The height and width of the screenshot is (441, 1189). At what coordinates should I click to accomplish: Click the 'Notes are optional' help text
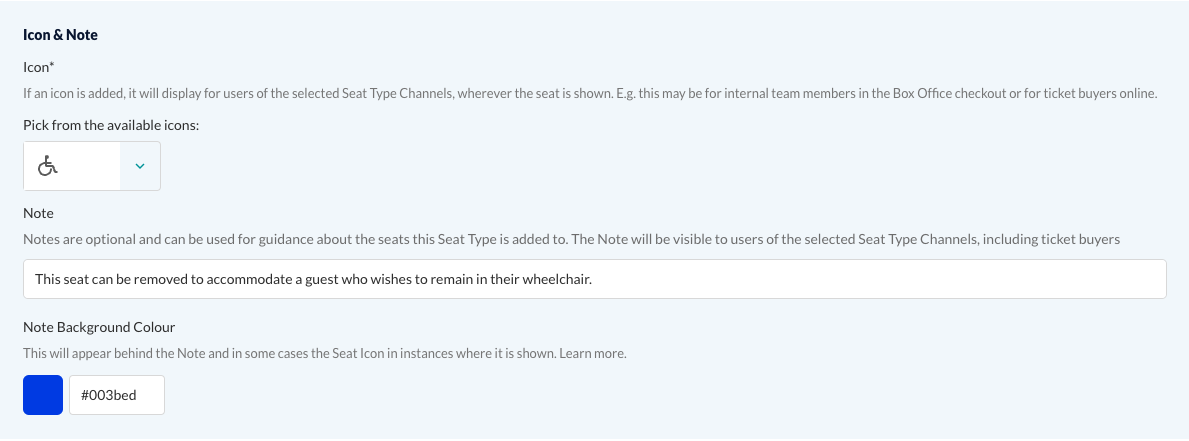[x=572, y=239]
